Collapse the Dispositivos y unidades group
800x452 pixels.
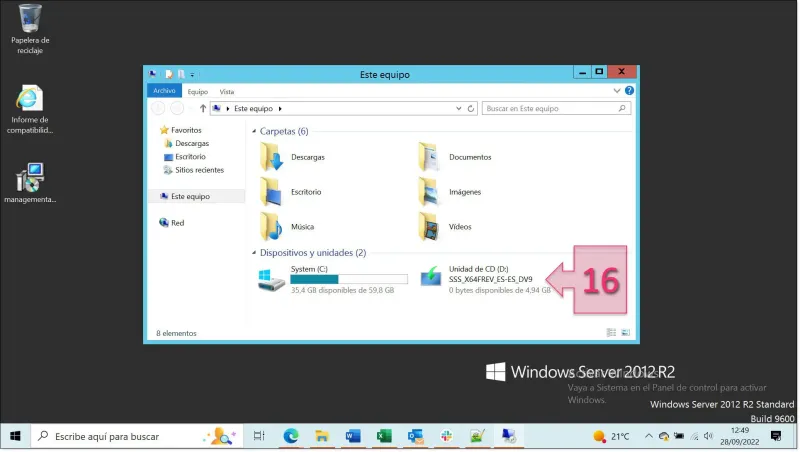[x=253, y=253]
